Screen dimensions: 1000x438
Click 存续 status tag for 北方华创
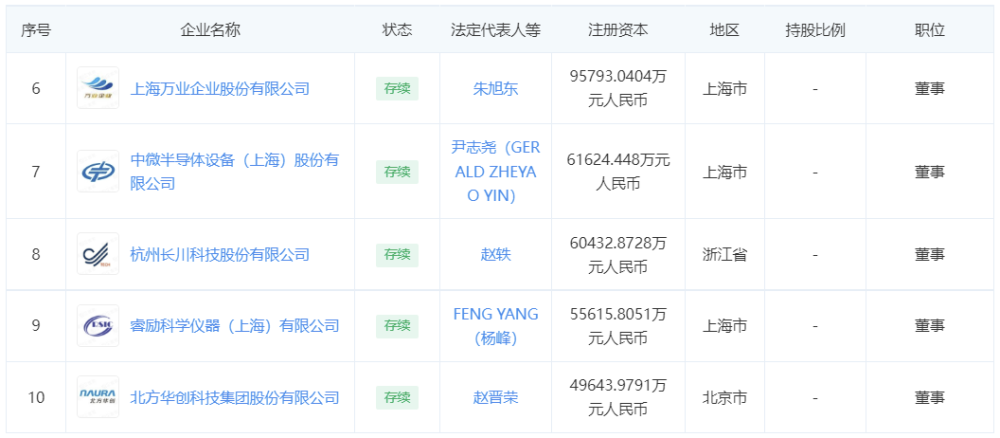(x=397, y=398)
